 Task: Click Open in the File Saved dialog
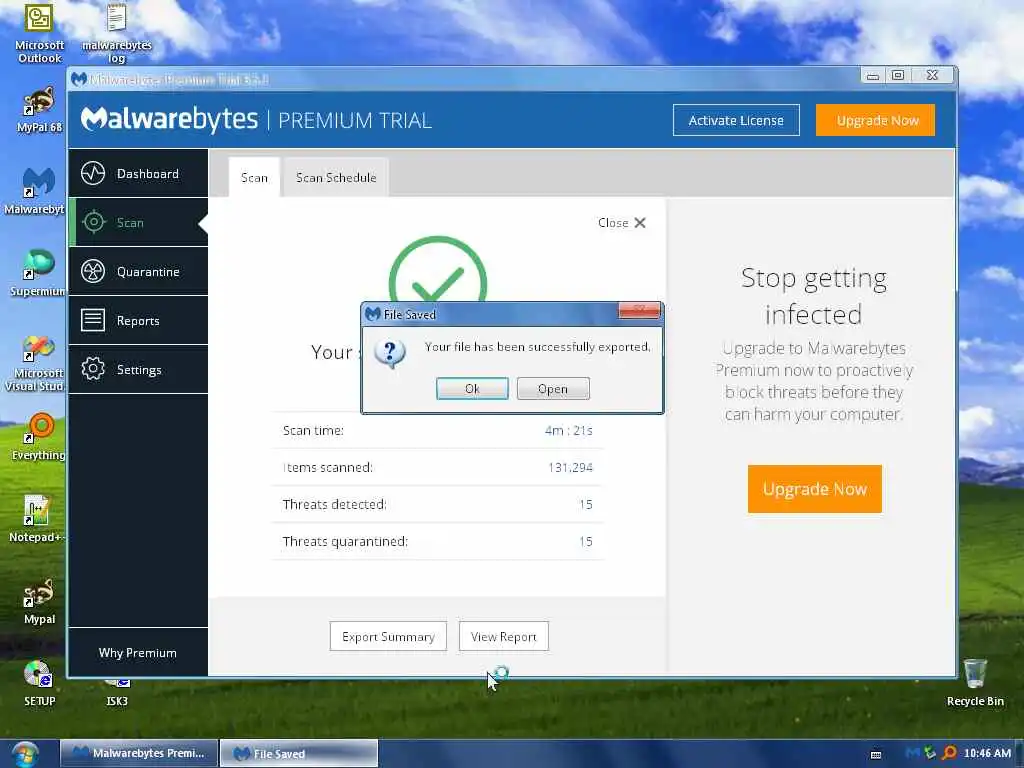(553, 389)
